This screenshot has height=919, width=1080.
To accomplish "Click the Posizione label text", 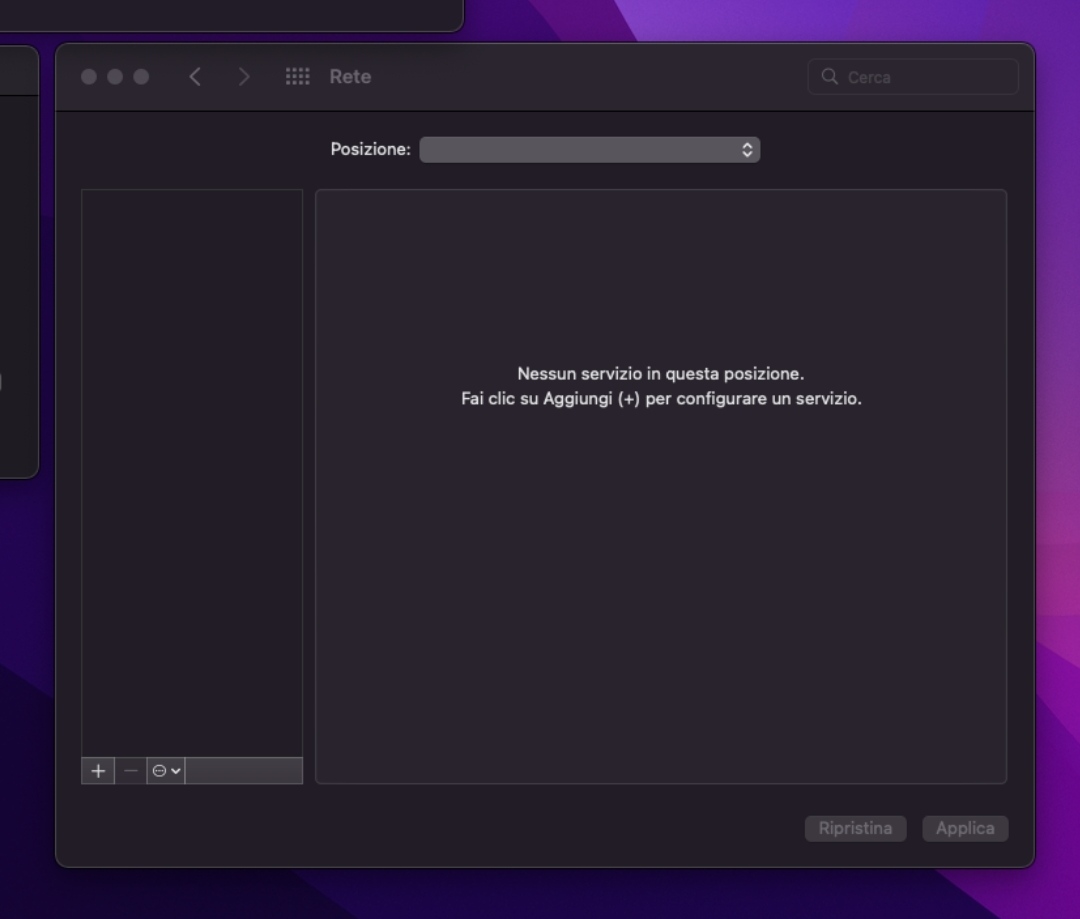I will tap(370, 150).
